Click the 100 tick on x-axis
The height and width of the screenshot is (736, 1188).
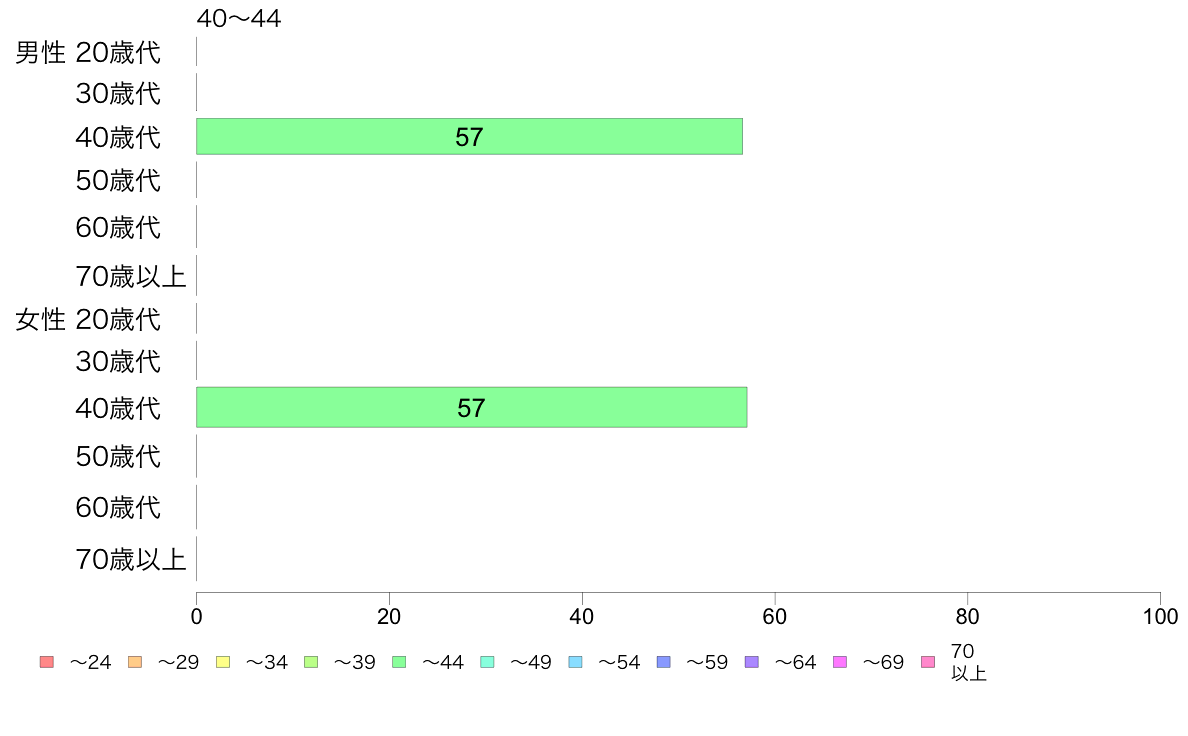coord(1160,616)
